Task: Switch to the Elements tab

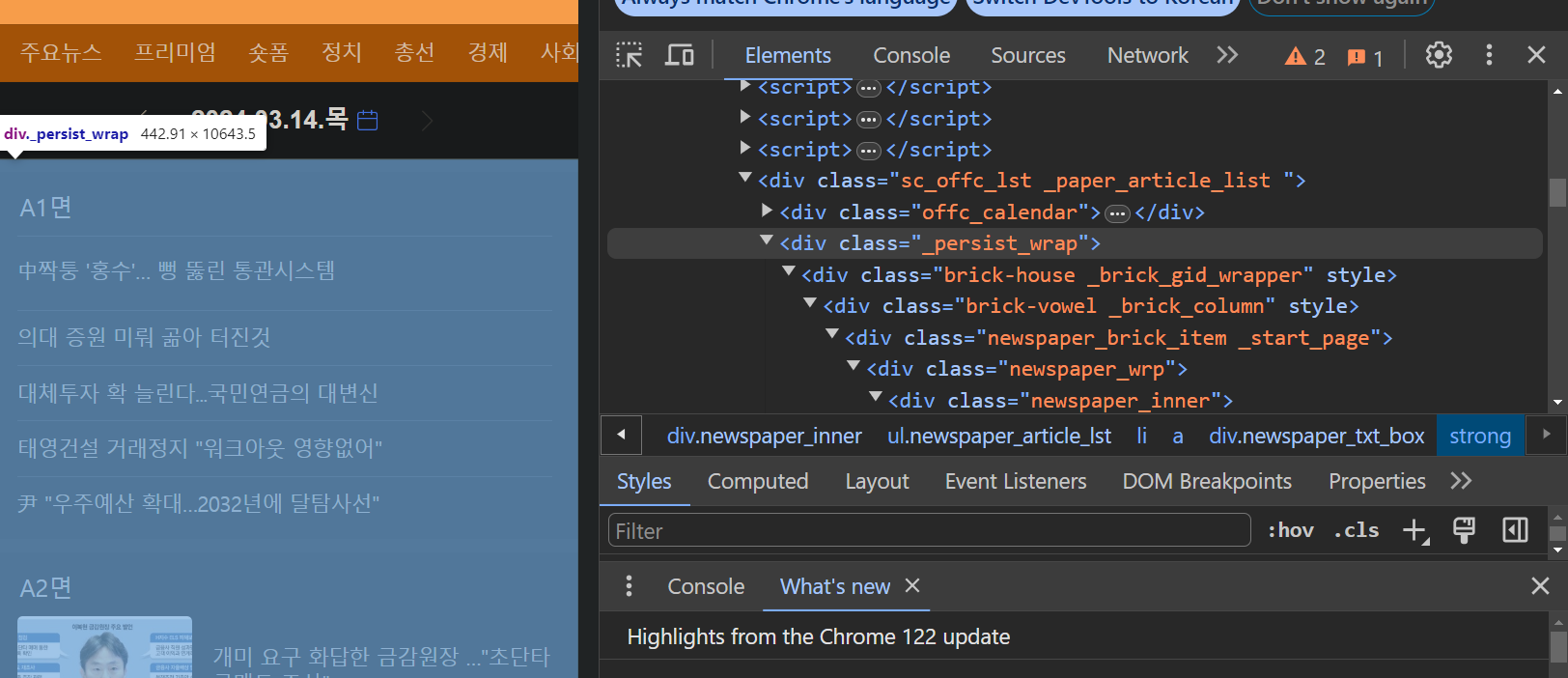Action: pos(788,55)
